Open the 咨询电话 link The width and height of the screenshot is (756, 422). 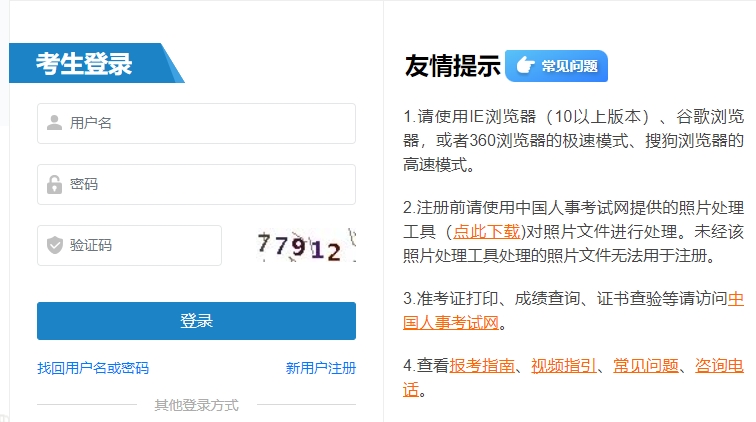(x=717, y=365)
